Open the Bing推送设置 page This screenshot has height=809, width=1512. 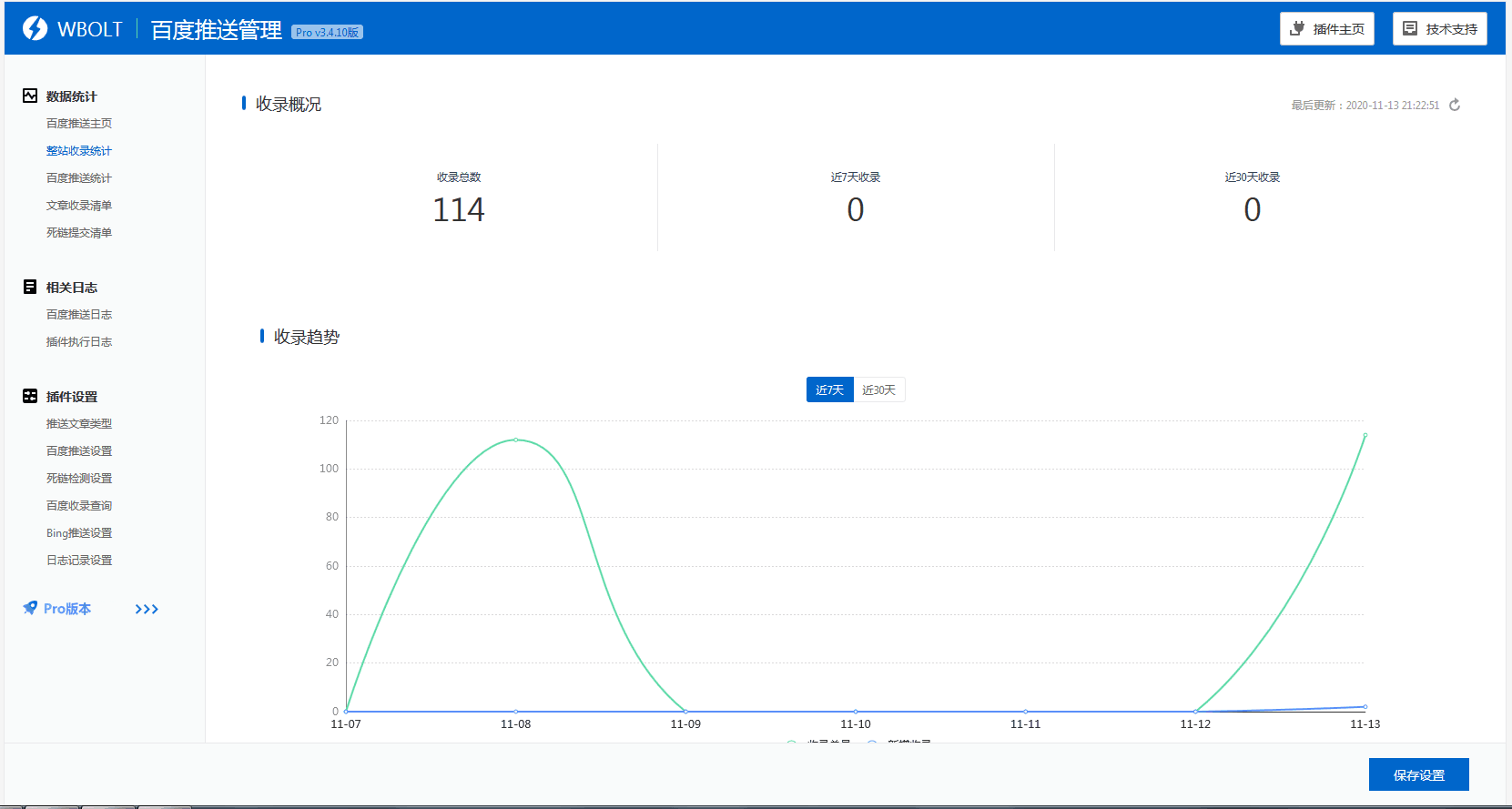coord(79,533)
